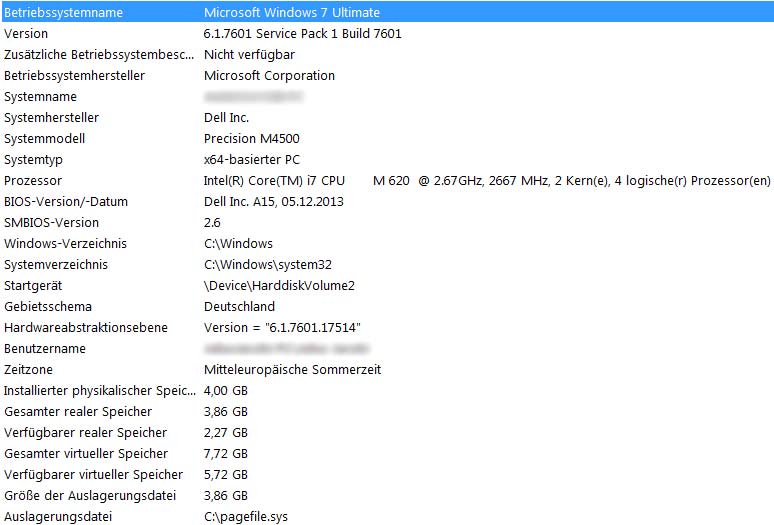Select 'Installierter physikalischer Speic...' label
The height and width of the screenshot is (525, 774).
100,391
